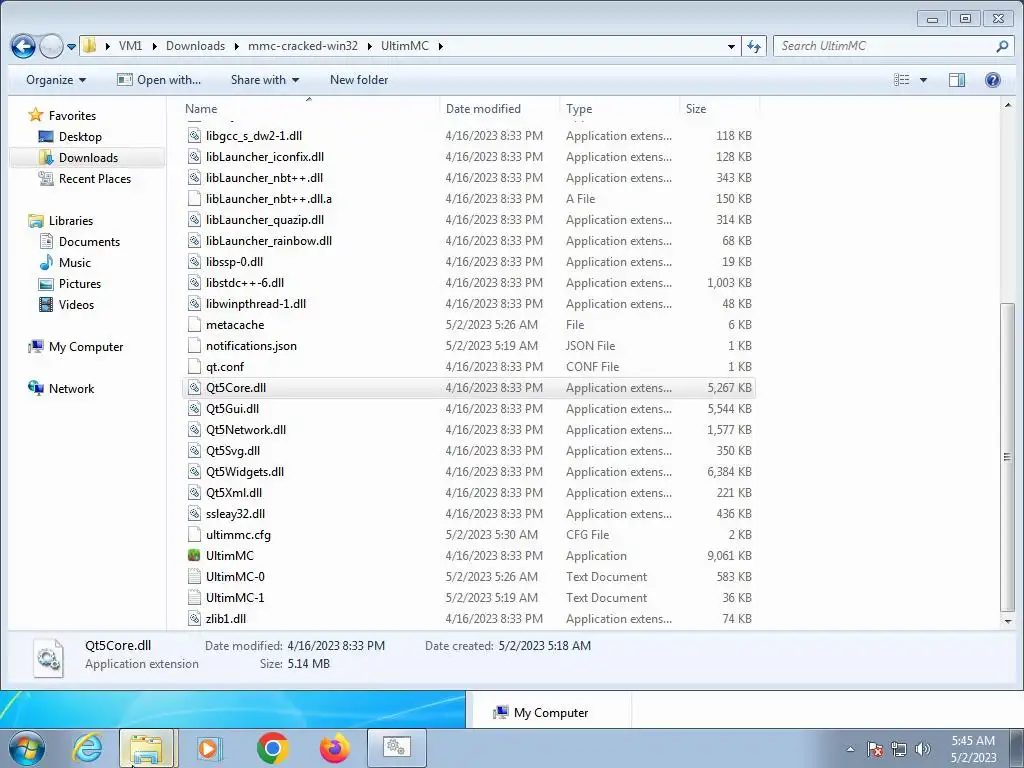Open Help via question mark icon
The image size is (1024, 768).
(x=993, y=80)
